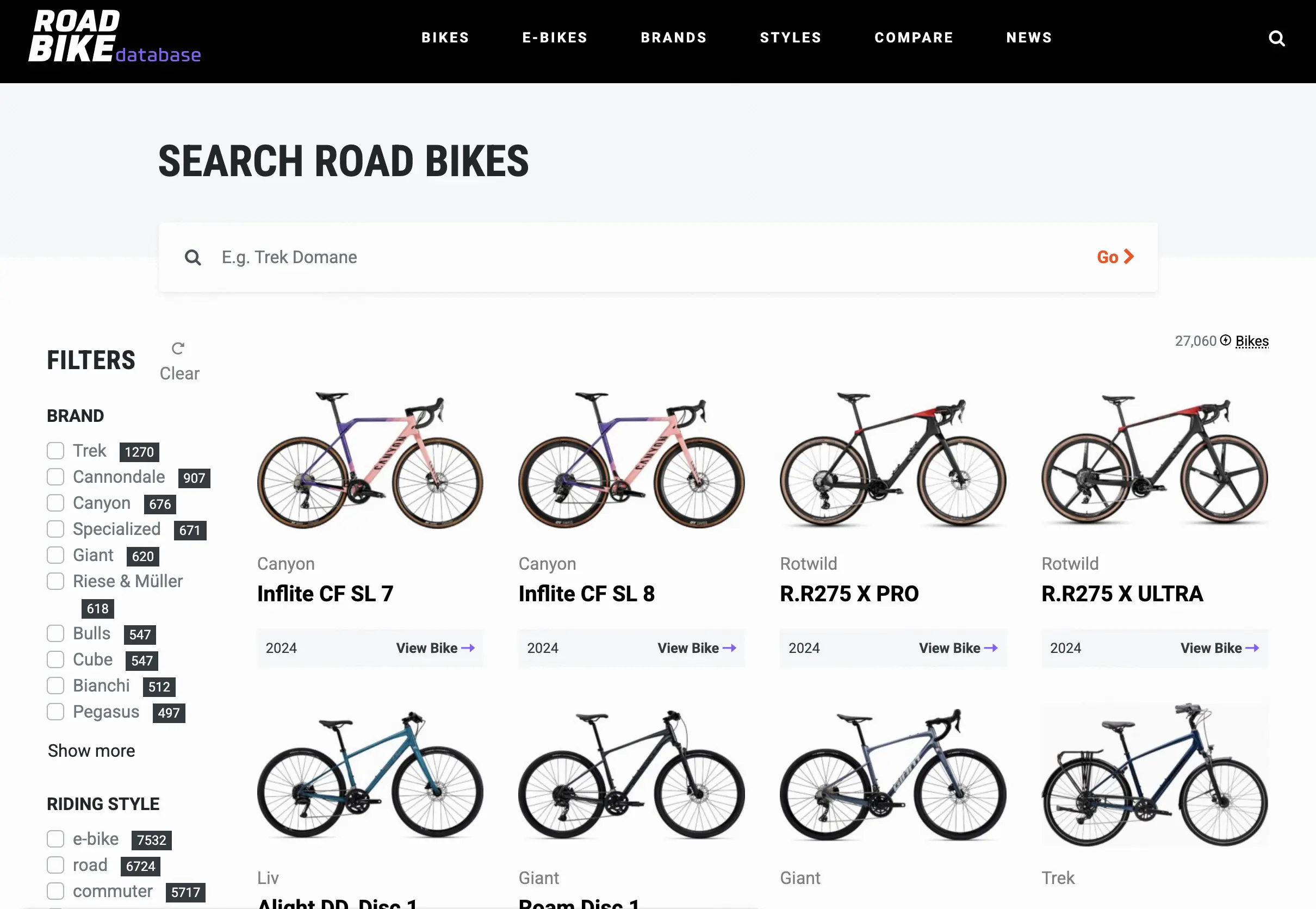Go to the Compare page
Viewport: 1316px width, 909px height.
tap(914, 38)
